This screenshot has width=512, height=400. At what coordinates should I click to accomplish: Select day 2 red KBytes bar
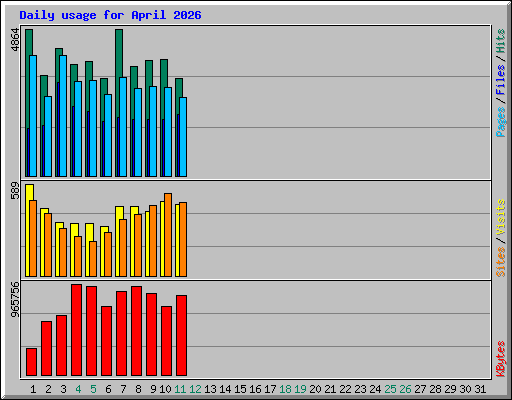pos(46,349)
